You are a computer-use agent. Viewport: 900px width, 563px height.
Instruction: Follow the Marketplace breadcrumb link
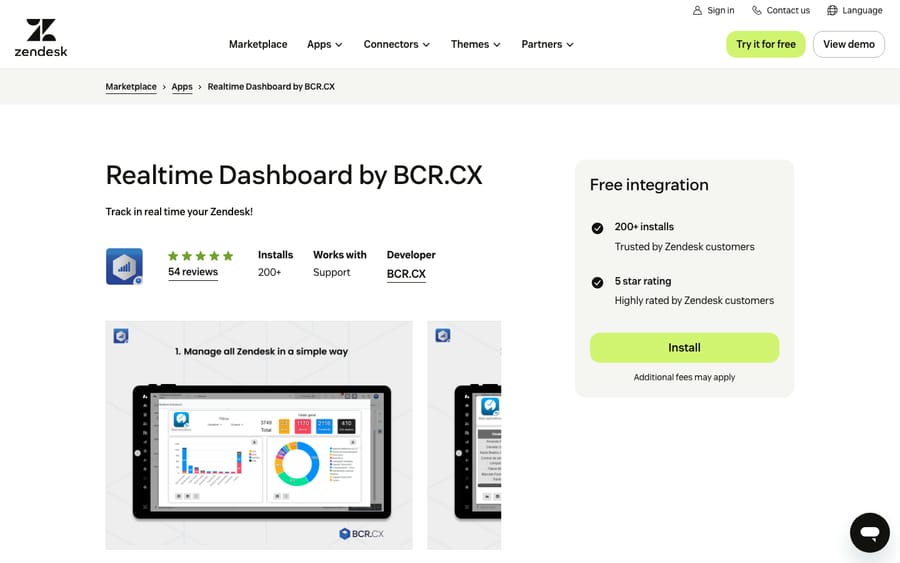pyautogui.click(x=131, y=87)
